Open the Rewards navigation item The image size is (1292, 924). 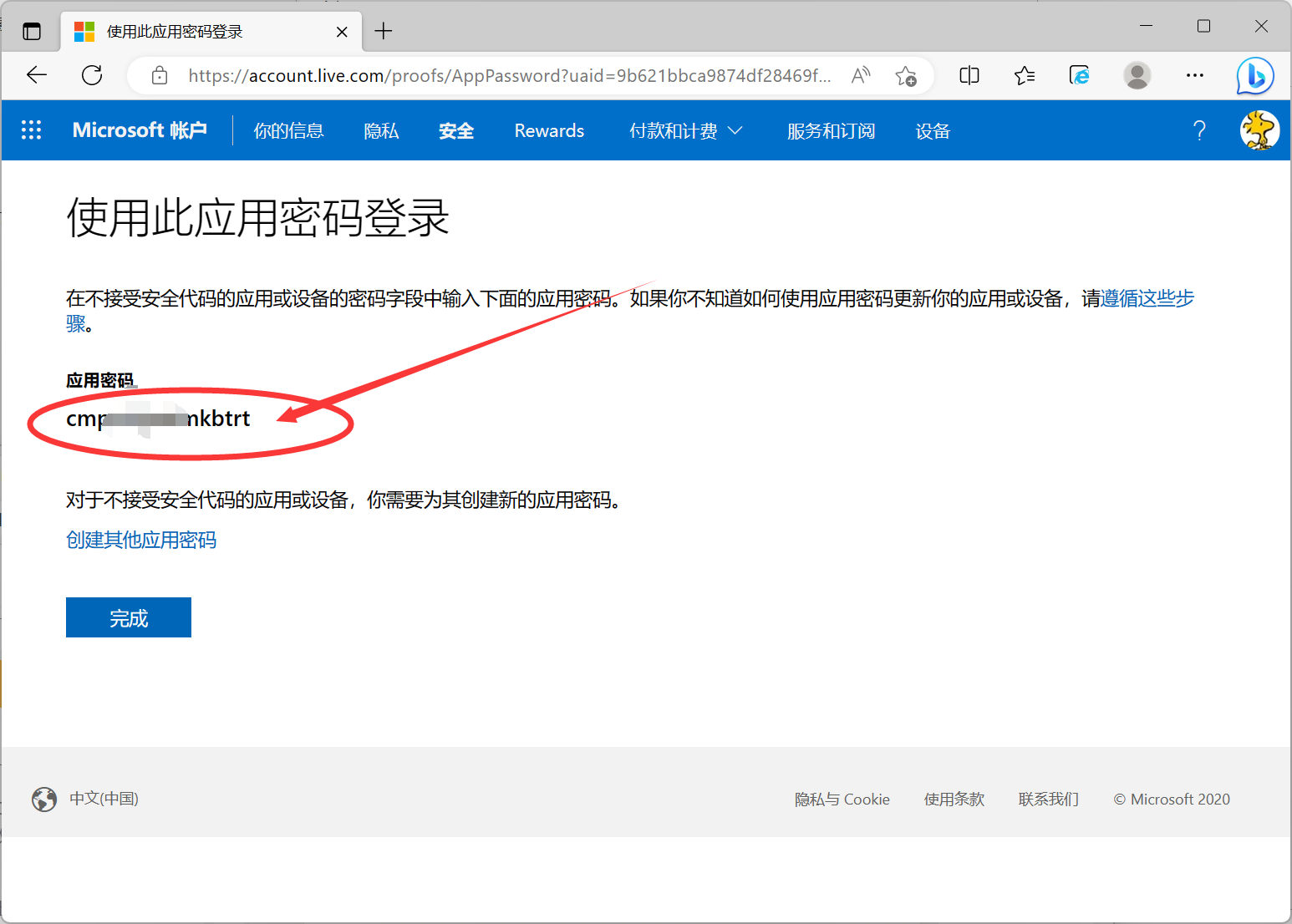click(x=549, y=131)
